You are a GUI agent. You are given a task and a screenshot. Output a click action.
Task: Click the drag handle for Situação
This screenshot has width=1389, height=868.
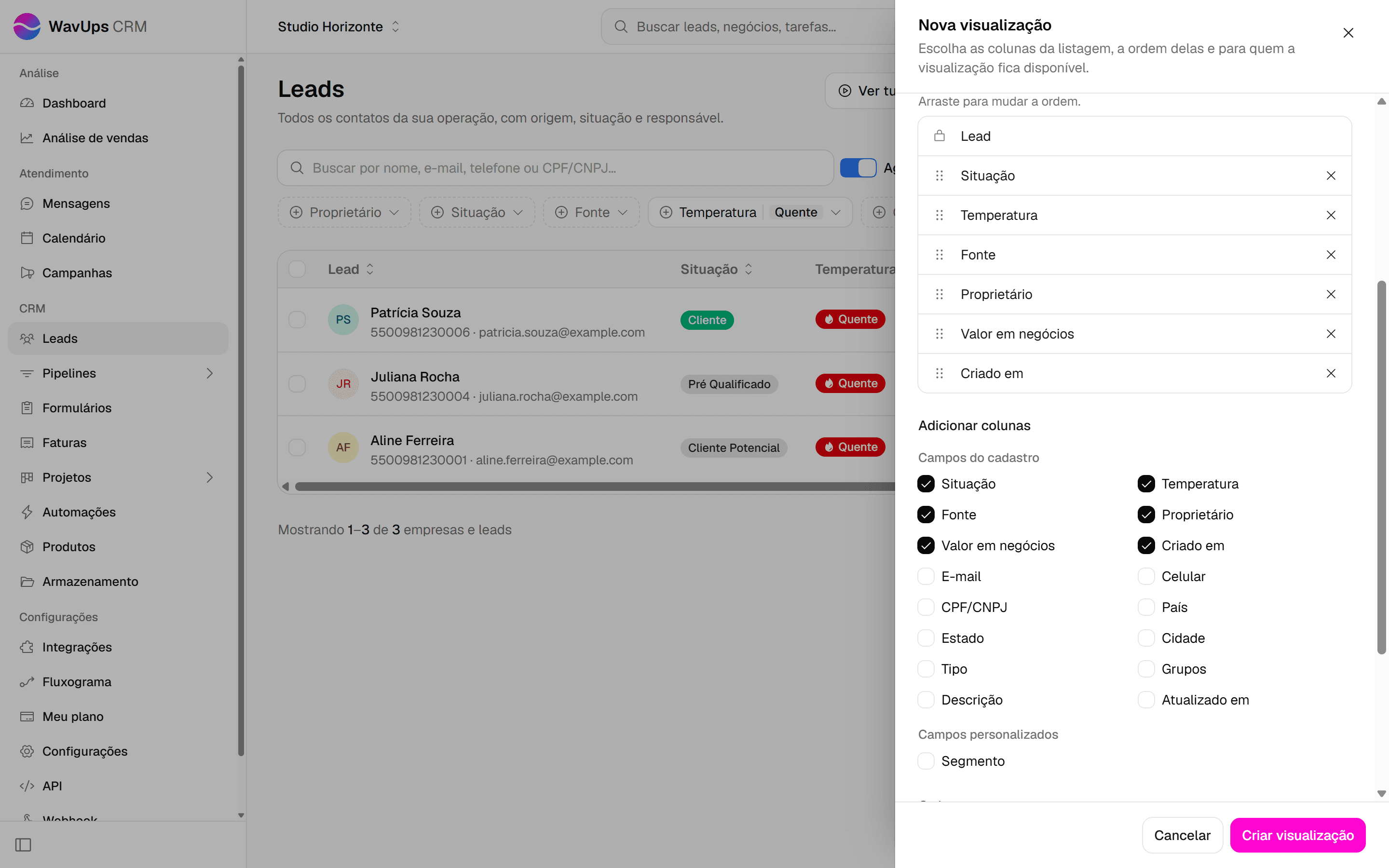(939, 176)
